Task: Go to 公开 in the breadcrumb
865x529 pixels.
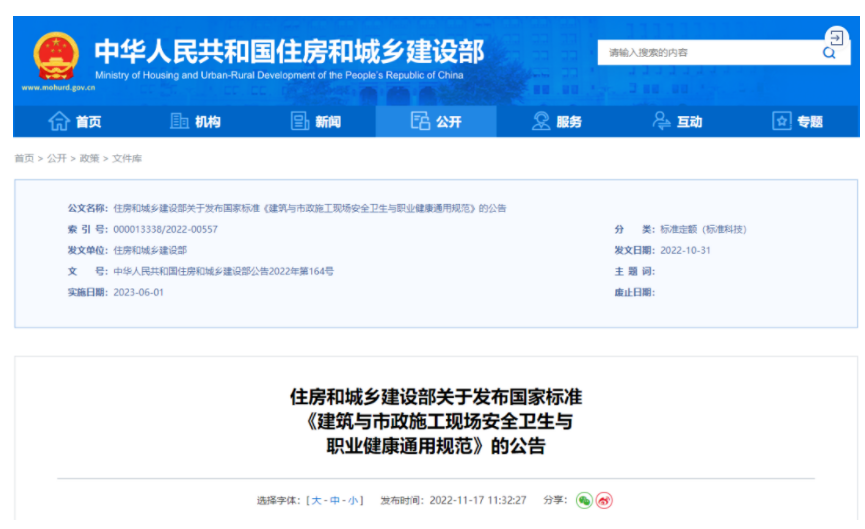Action: coord(56,158)
